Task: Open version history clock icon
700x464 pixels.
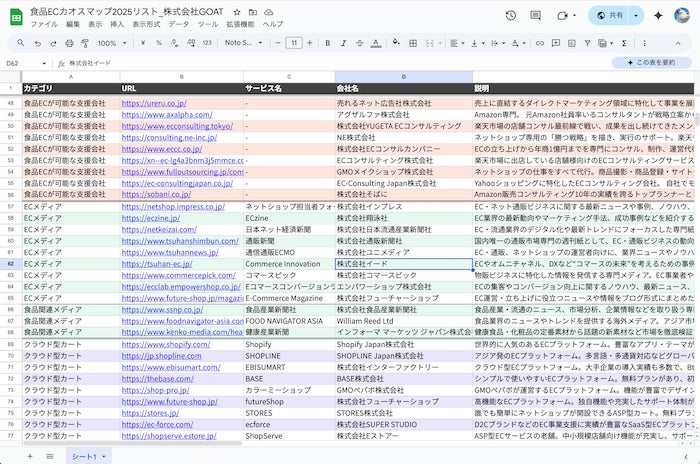Action: pos(511,16)
